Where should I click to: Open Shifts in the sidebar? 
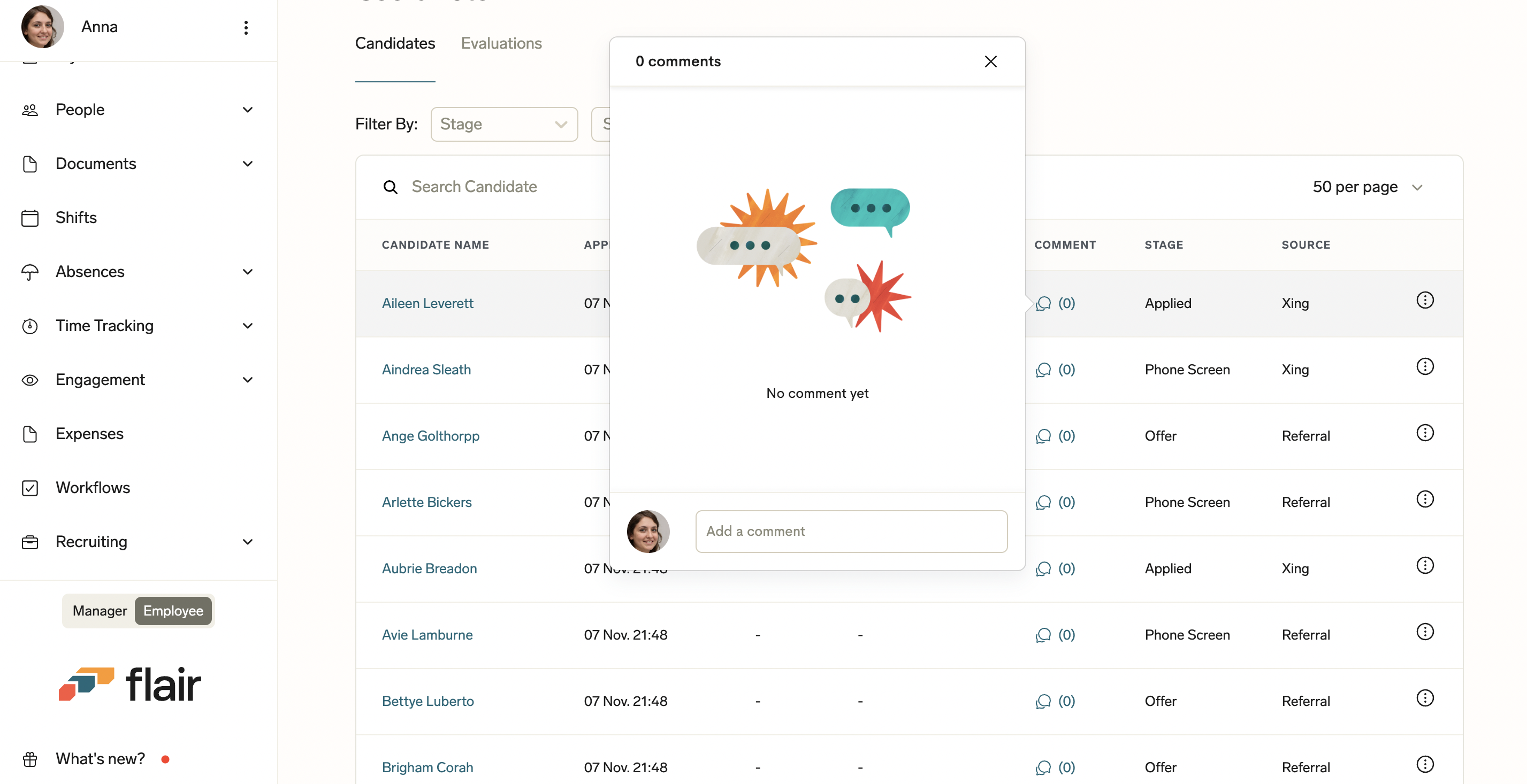[76, 218]
